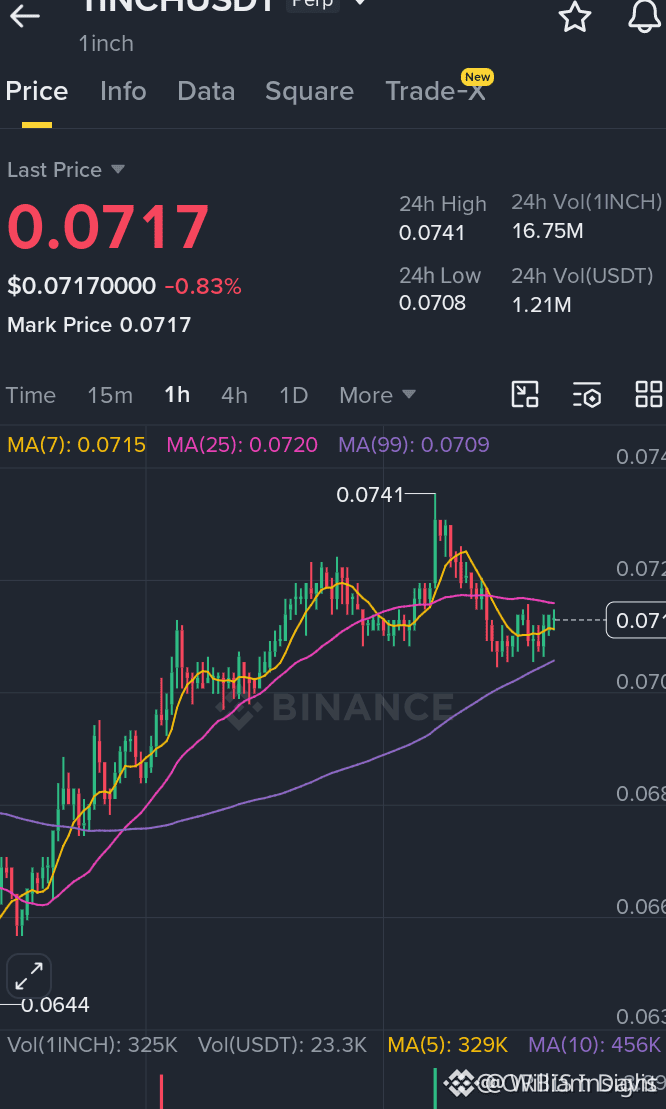Viewport: 666px width, 1109px height.
Task: Expand chart to fullscreen
Action: point(29,976)
